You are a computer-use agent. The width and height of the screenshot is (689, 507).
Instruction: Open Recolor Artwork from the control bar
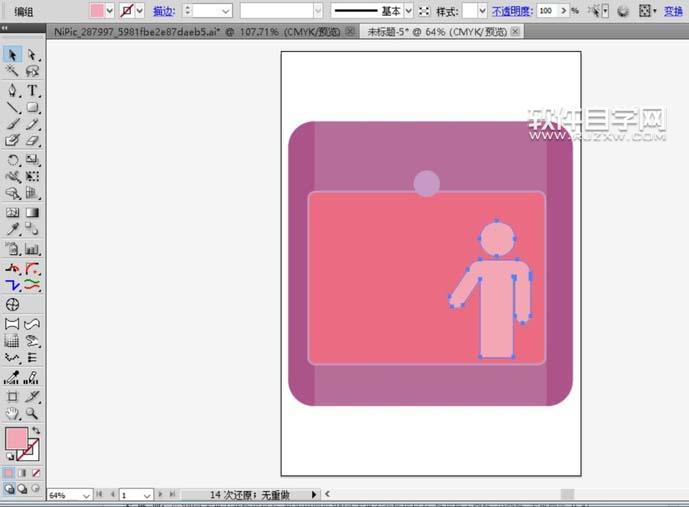(x=623, y=11)
